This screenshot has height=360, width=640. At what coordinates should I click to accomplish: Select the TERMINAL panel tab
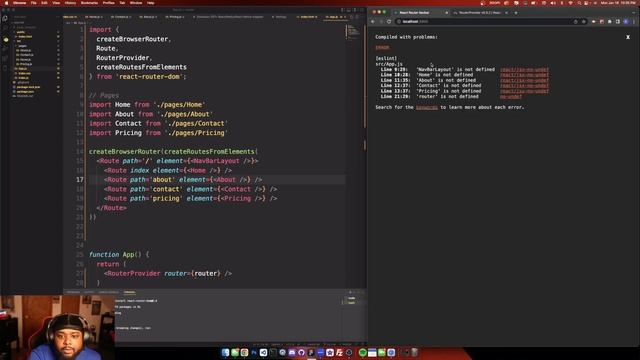point(129,292)
